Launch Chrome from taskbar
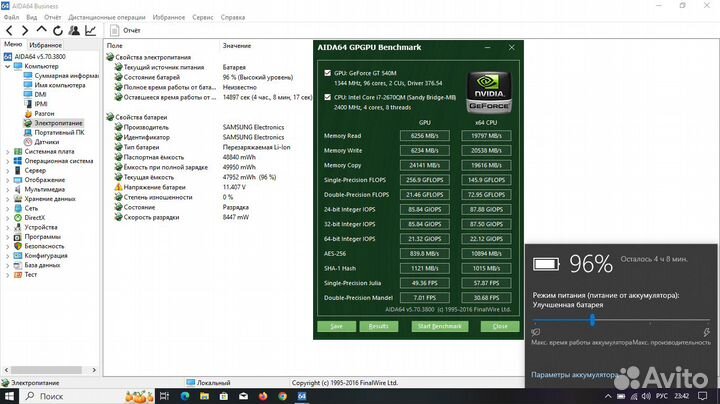This screenshot has width=720, height=404. point(282,396)
